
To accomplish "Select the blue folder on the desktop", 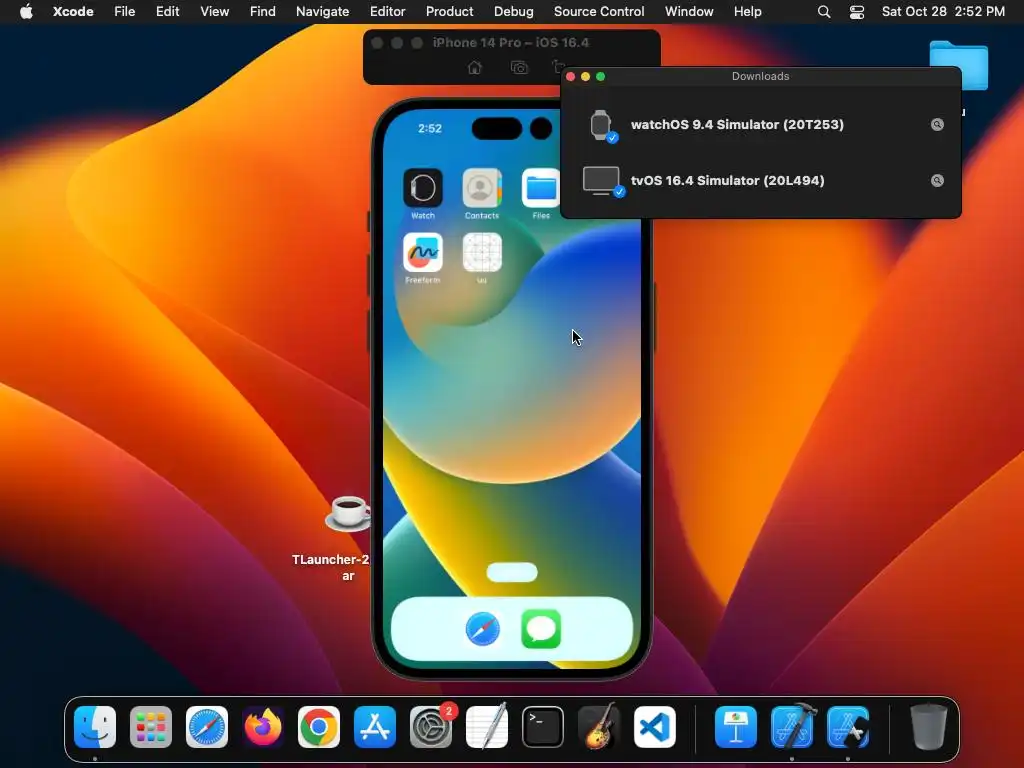I will [x=958, y=64].
